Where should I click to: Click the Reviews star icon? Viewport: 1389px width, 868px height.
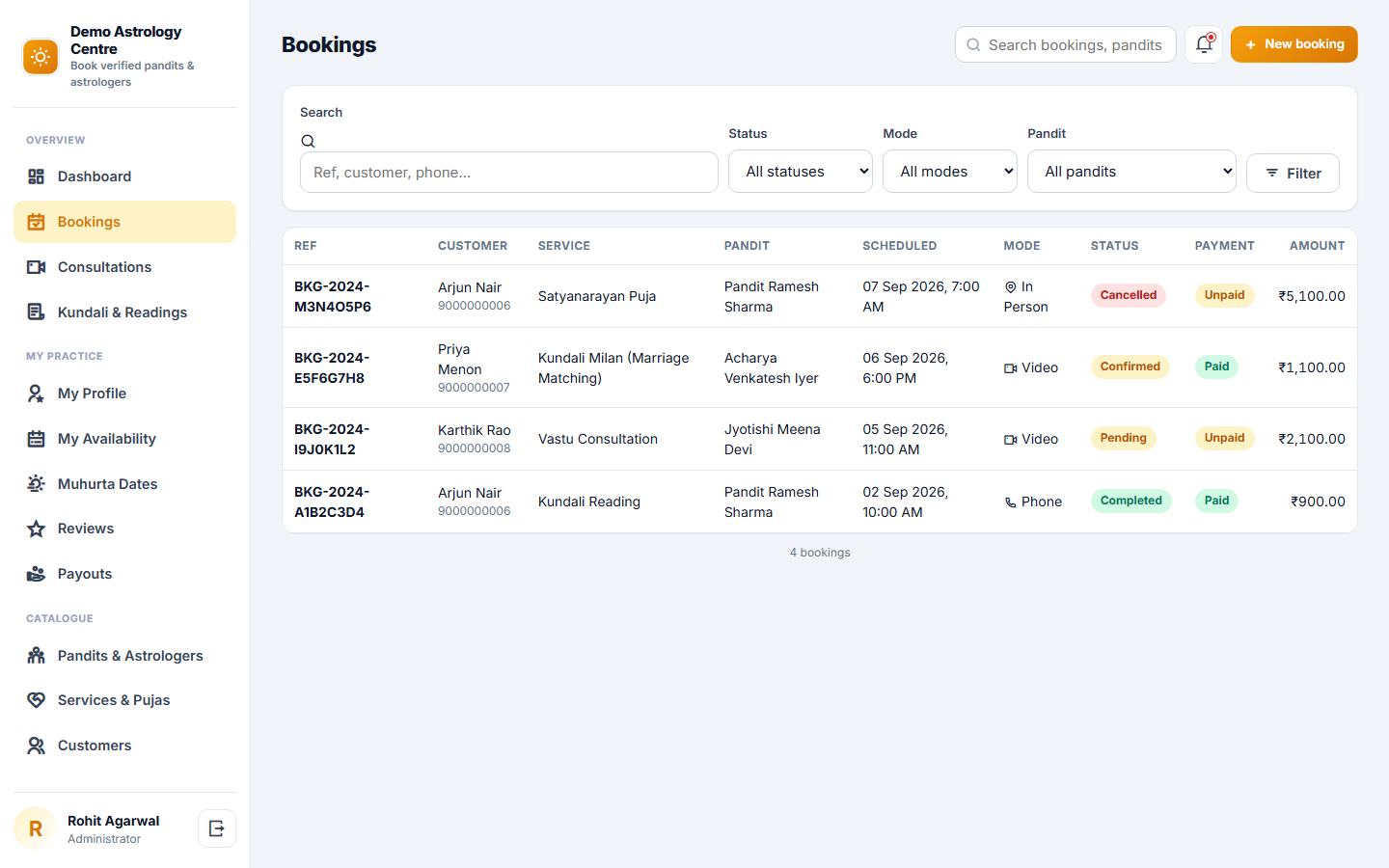pos(37,529)
